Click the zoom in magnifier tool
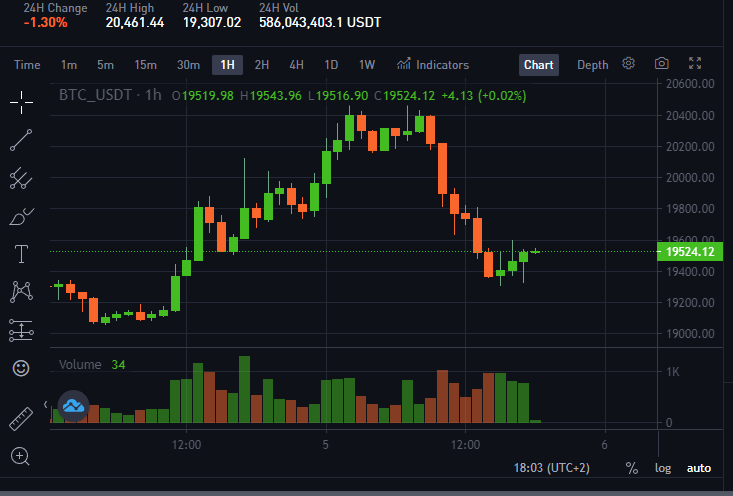This screenshot has width=733, height=496. click(x=20, y=456)
